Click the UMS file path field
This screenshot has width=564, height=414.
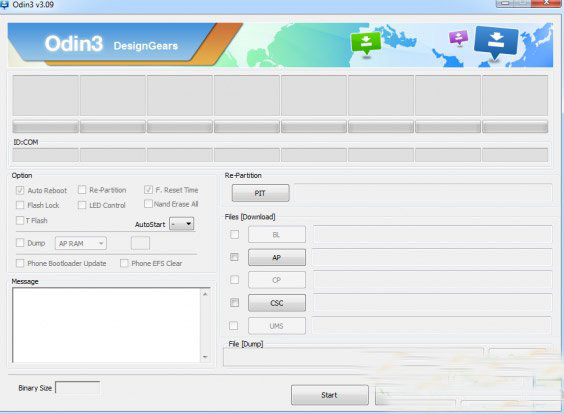click(x=432, y=326)
